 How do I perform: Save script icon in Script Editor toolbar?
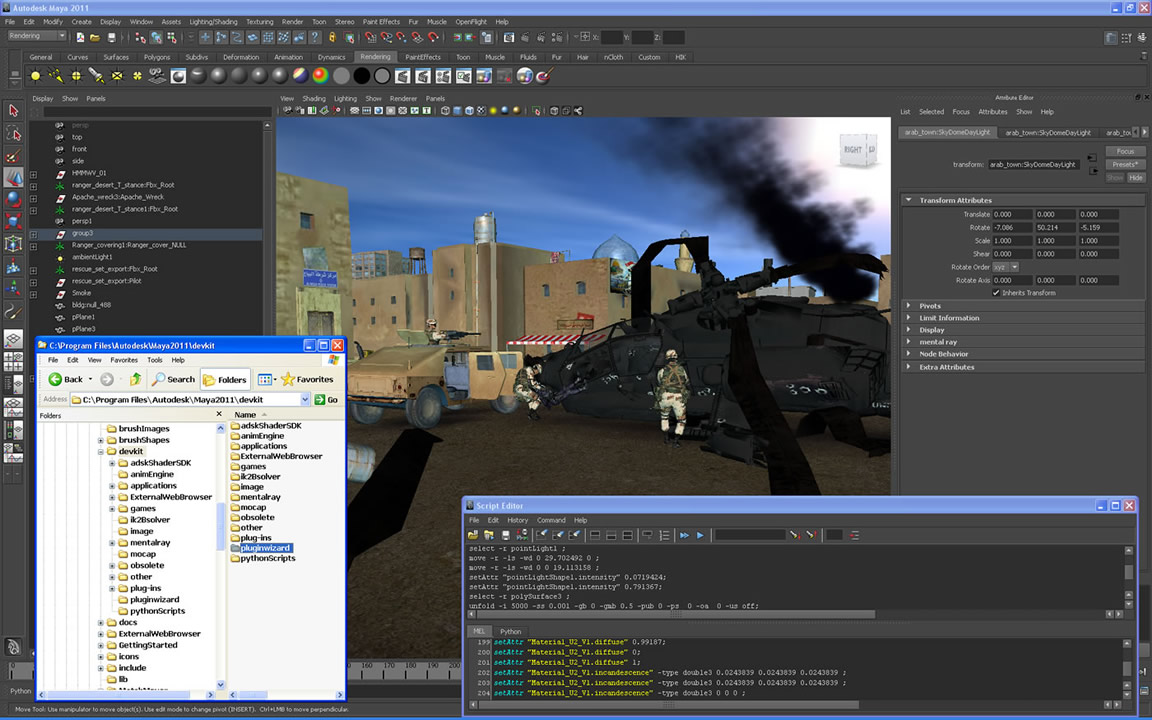[x=505, y=535]
